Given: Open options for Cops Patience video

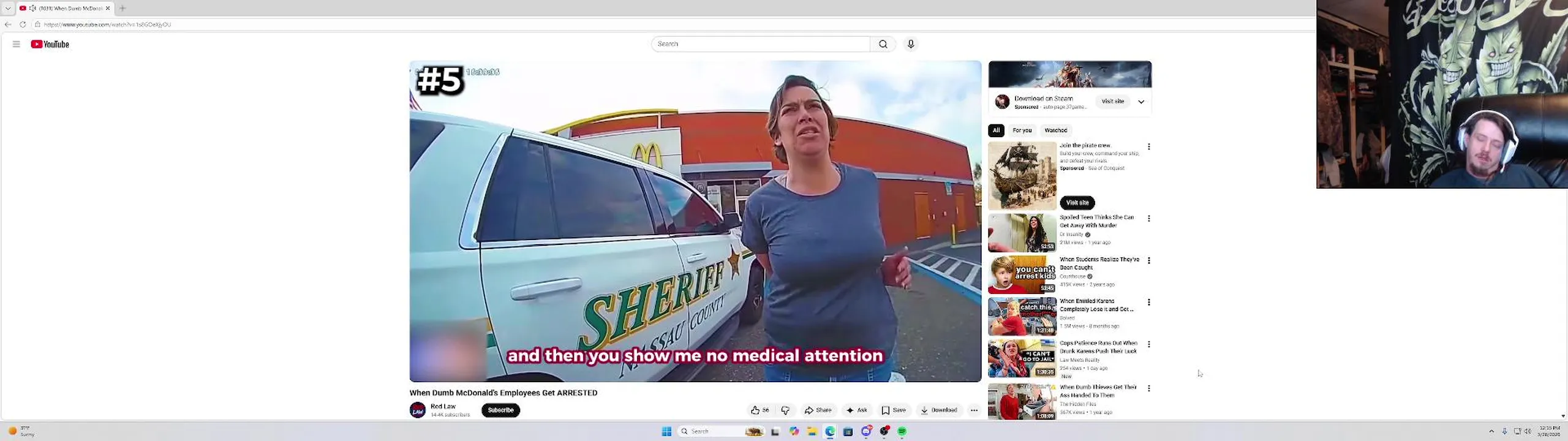Looking at the screenshot, I should pos(1149,344).
